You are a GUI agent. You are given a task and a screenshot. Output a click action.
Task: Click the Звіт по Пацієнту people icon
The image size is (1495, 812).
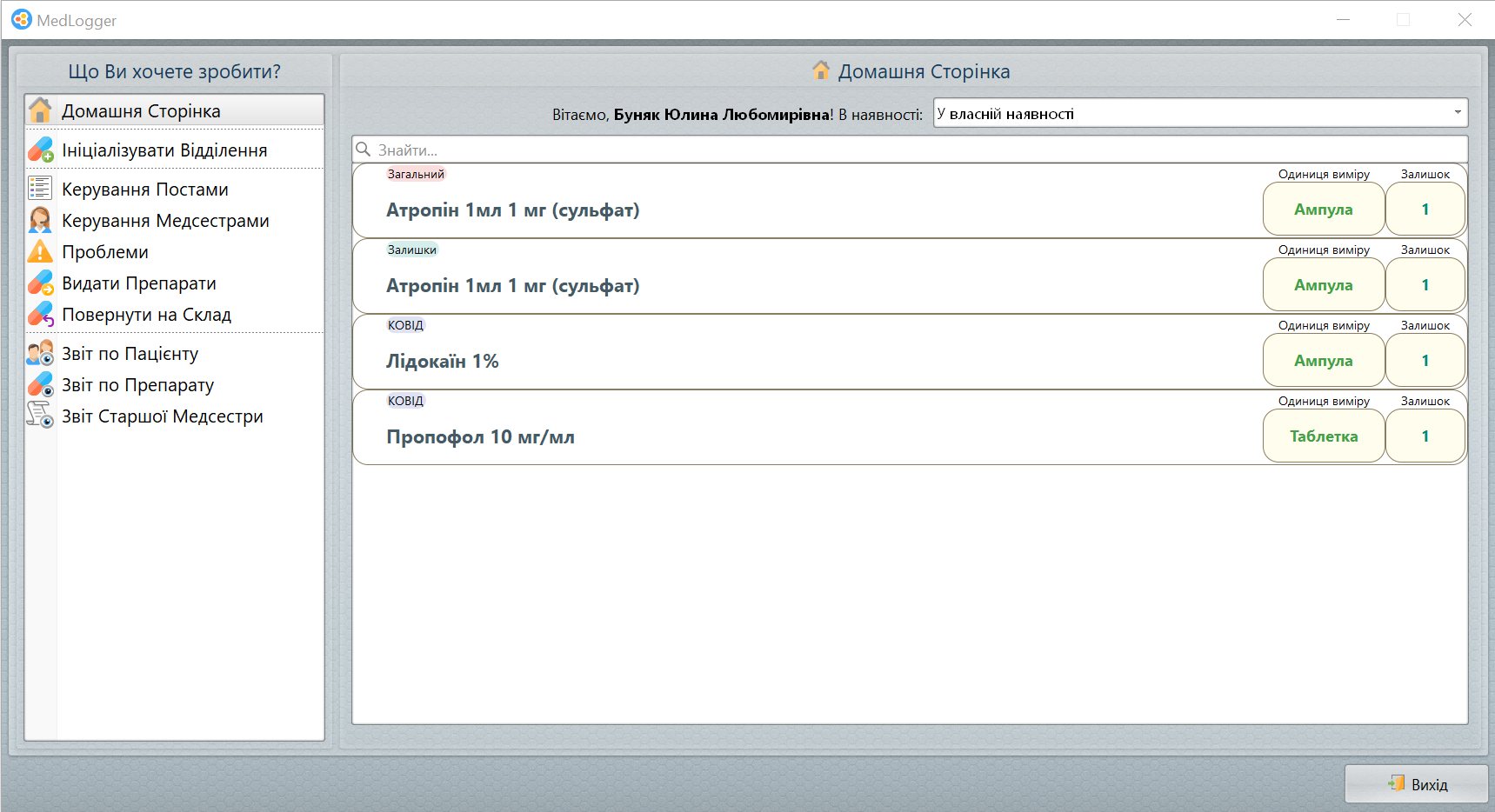pos(40,354)
